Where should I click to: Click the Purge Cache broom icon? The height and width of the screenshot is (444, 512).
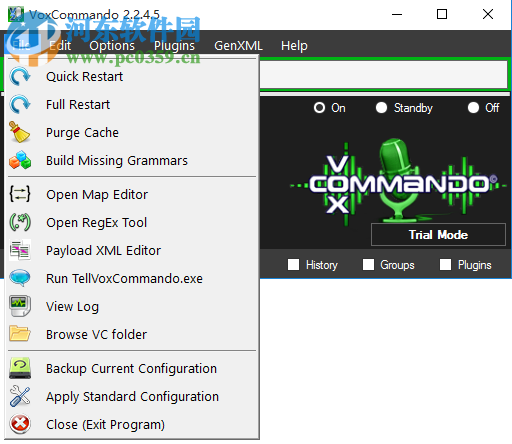coord(19,132)
